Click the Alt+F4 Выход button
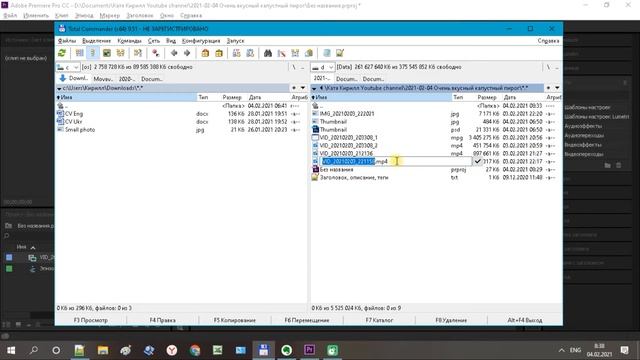Screen dimensions: 640x360 coord(525,320)
